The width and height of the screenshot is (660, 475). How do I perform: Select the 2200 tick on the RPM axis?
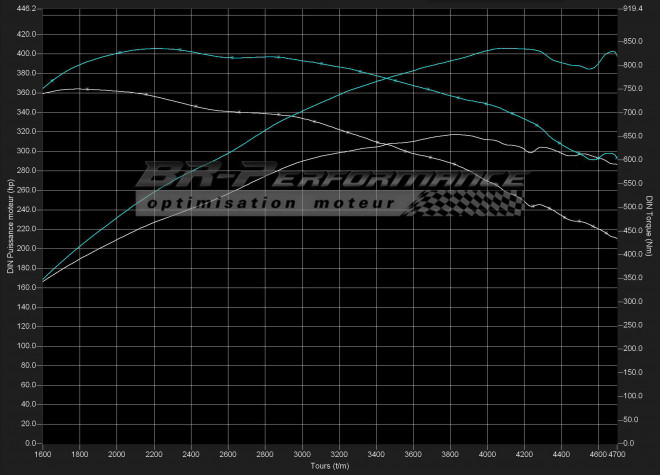[x=154, y=456]
